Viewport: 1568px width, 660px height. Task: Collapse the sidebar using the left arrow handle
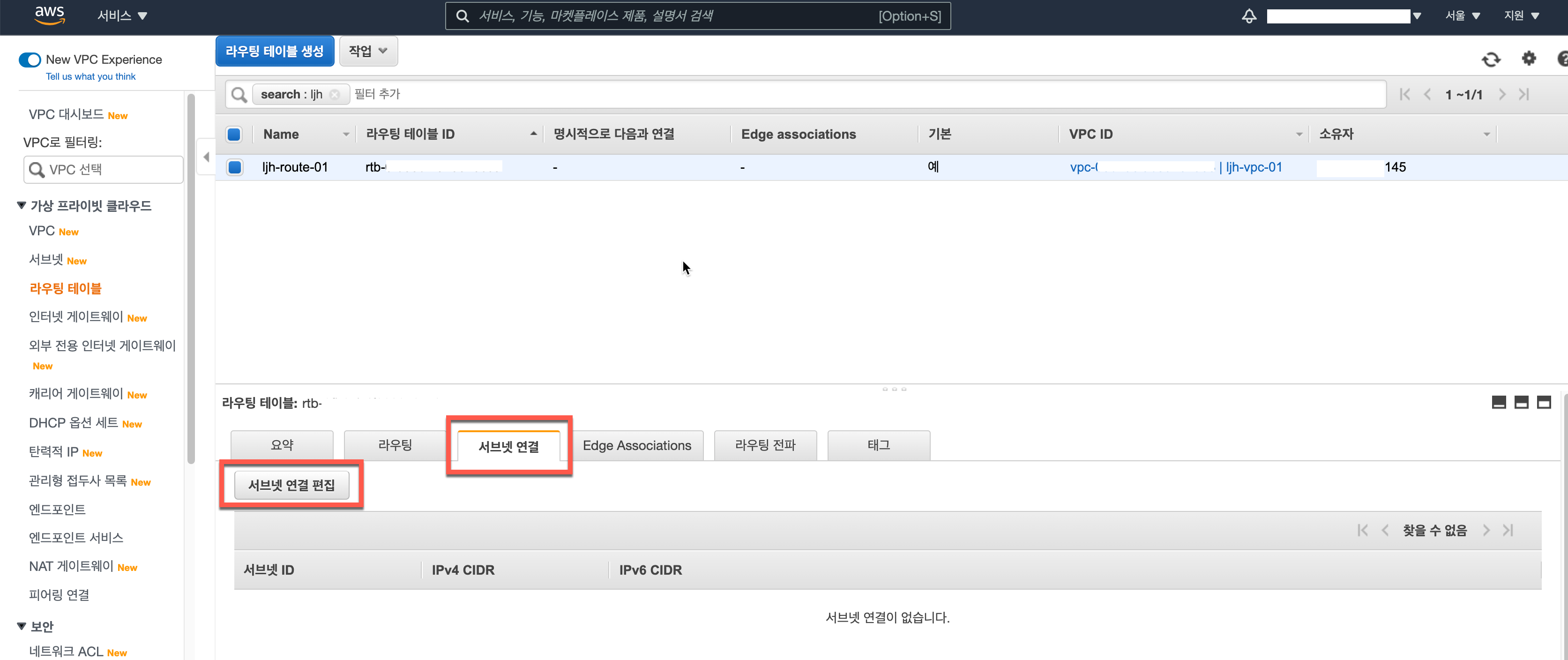(x=206, y=157)
